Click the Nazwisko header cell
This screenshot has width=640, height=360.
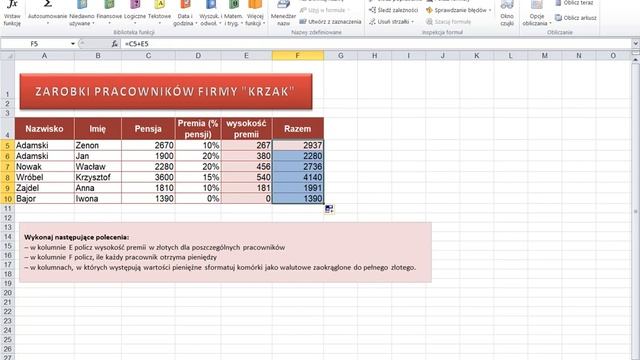(x=44, y=129)
